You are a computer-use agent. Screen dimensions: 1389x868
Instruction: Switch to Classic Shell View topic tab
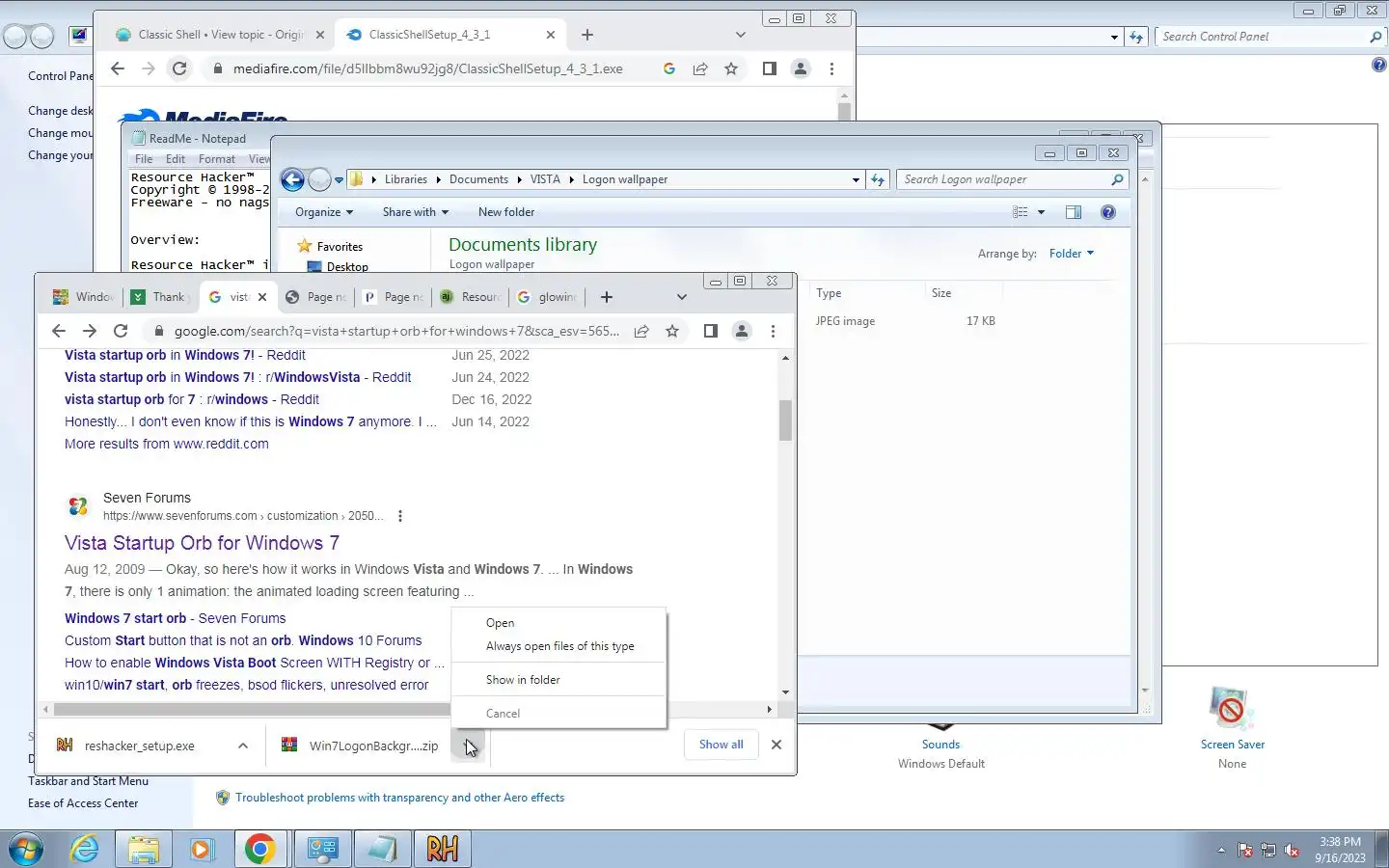coord(221,35)
